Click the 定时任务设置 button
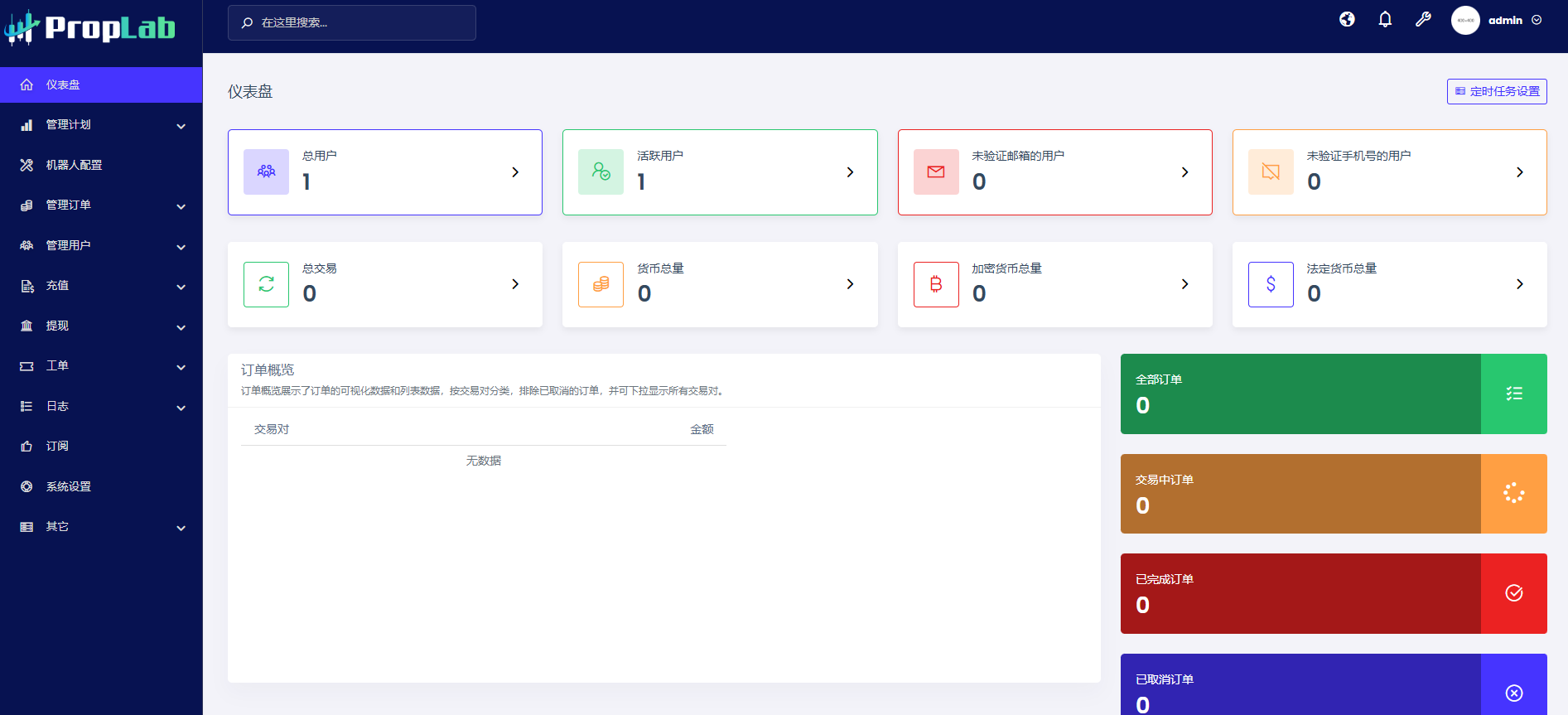 pyautogui.click(x=1497, y=91)
